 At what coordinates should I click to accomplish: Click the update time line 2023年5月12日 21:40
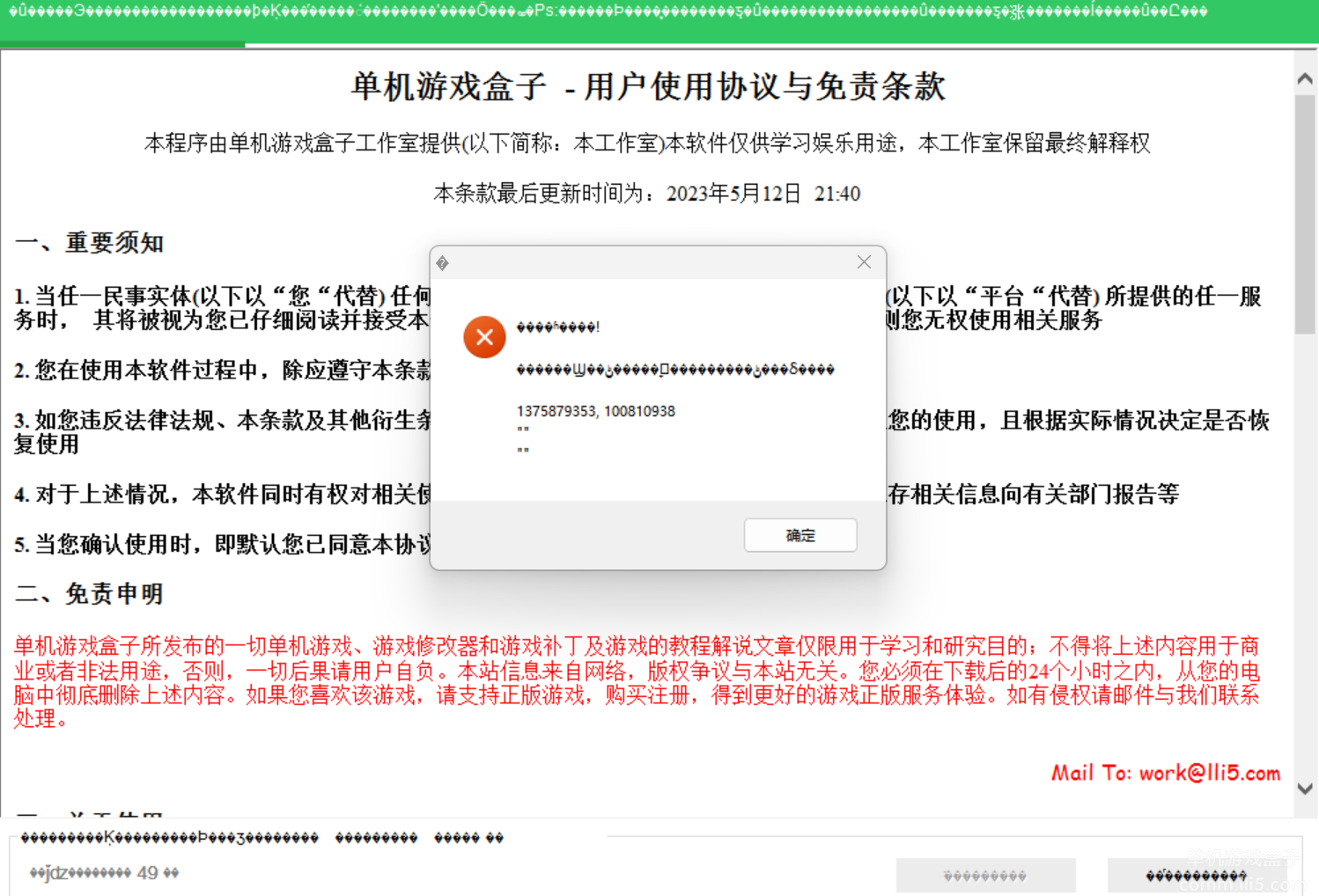tap(647, 194)
